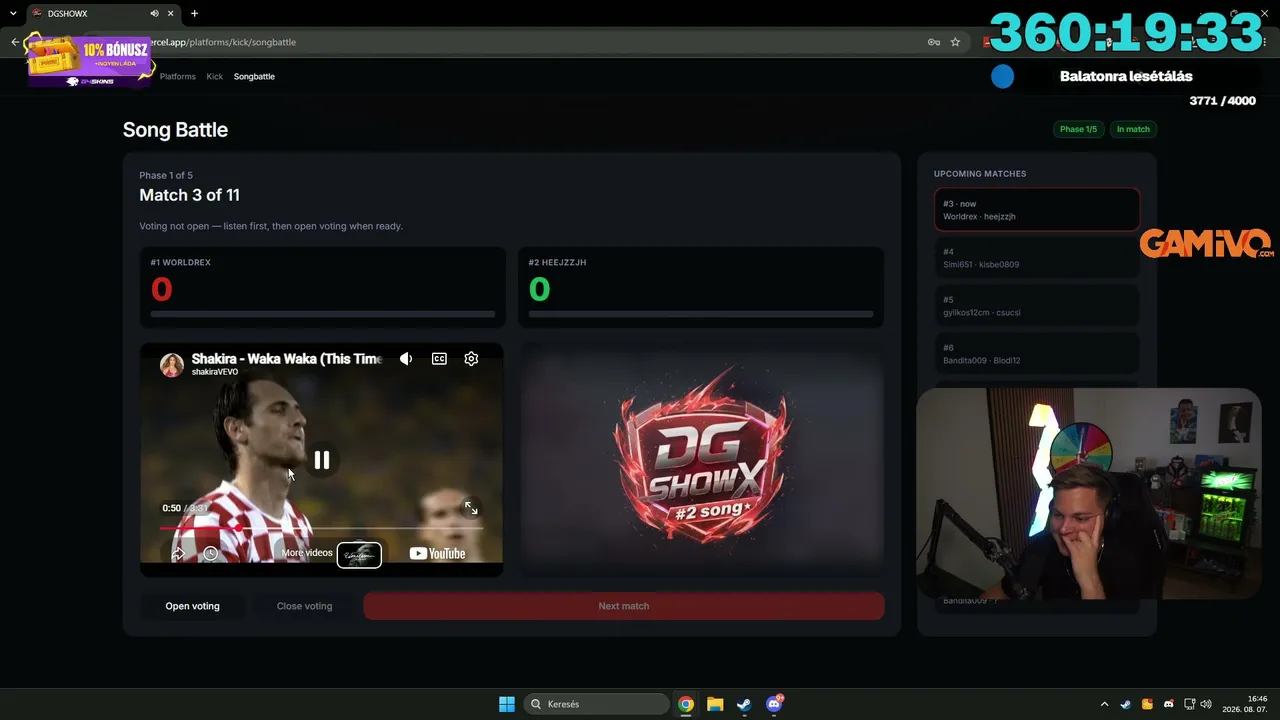Mute the YouTube player volume
Image resolution: width=1280 pixels, height=720 pixels.
[406, 359]
